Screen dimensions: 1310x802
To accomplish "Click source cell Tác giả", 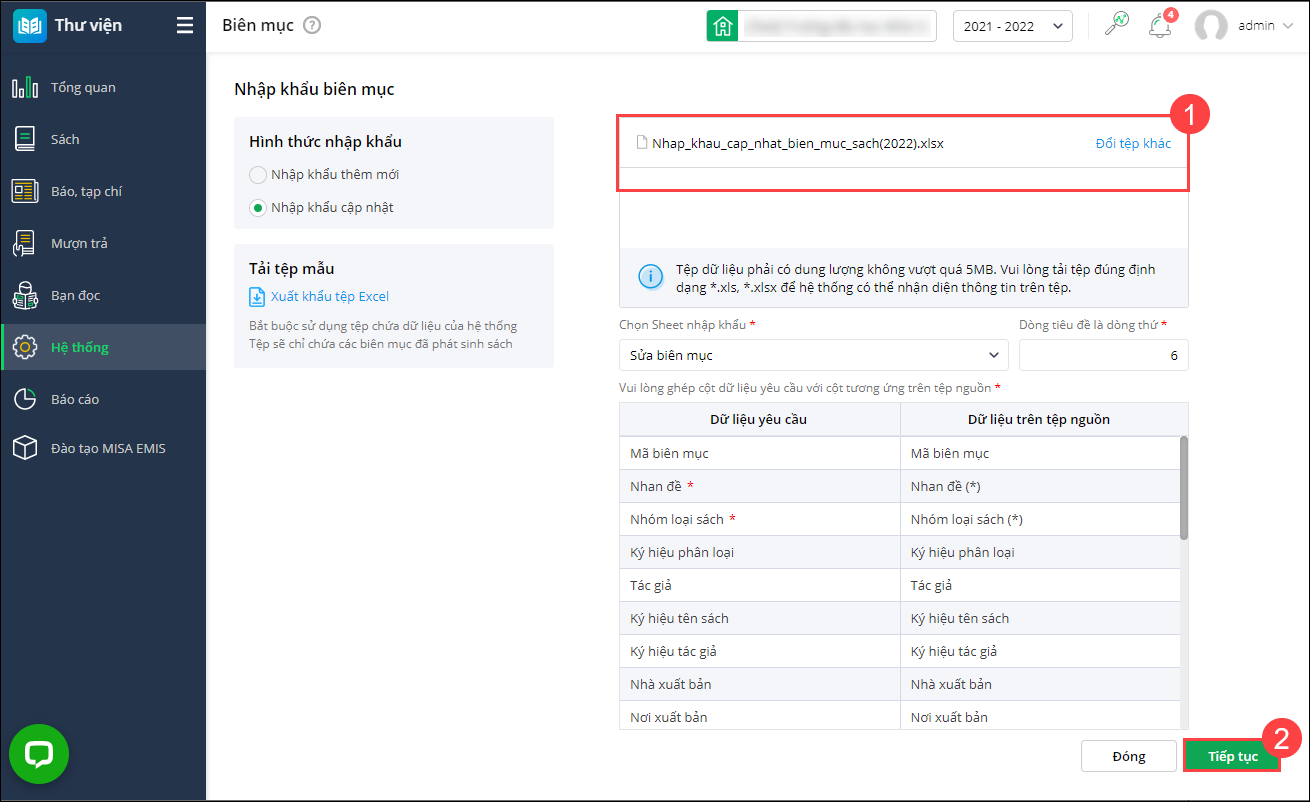I will pyautogui.click(x=1040, y=585).
